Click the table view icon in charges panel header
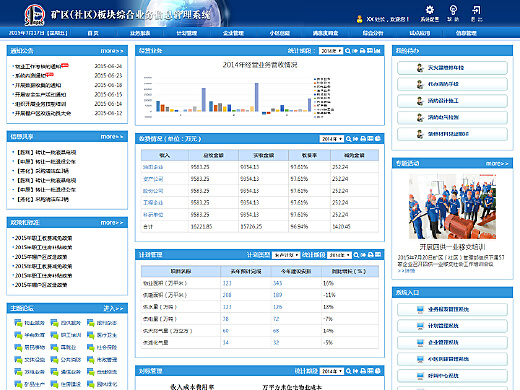This screenshot has width=520, height=390. click(370, 139)
